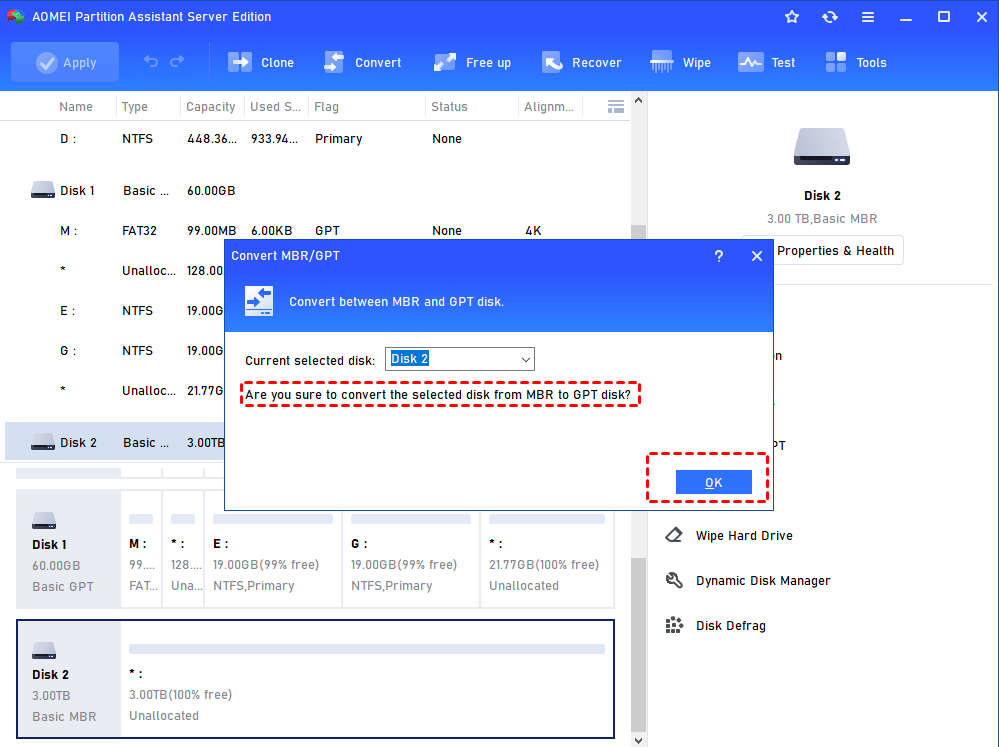The height and width of the screenshot is (747, 999).
Task: Click the Apply checkmark button
Action: point(65,62)
